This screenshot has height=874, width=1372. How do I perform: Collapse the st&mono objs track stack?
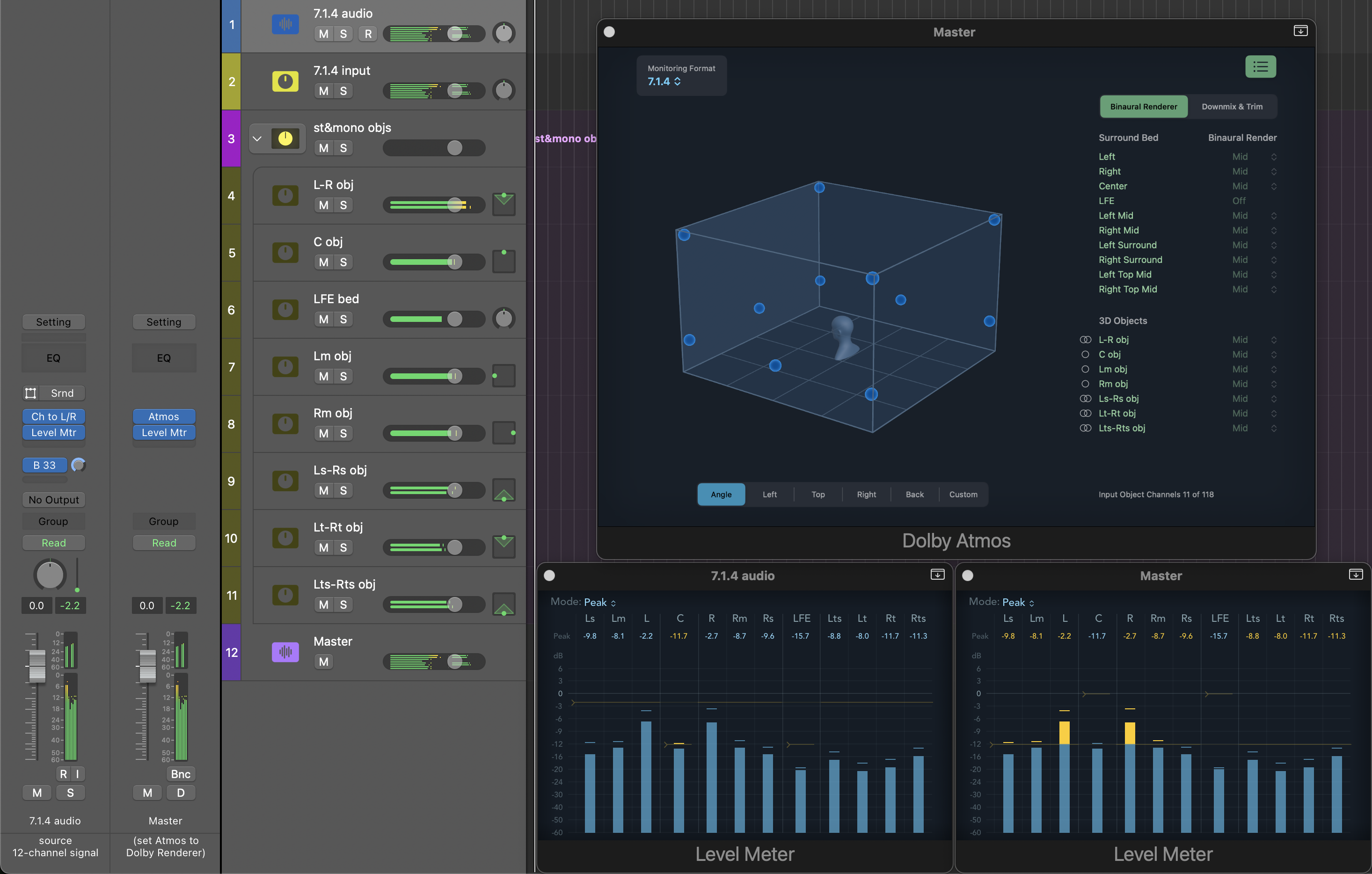257,138
